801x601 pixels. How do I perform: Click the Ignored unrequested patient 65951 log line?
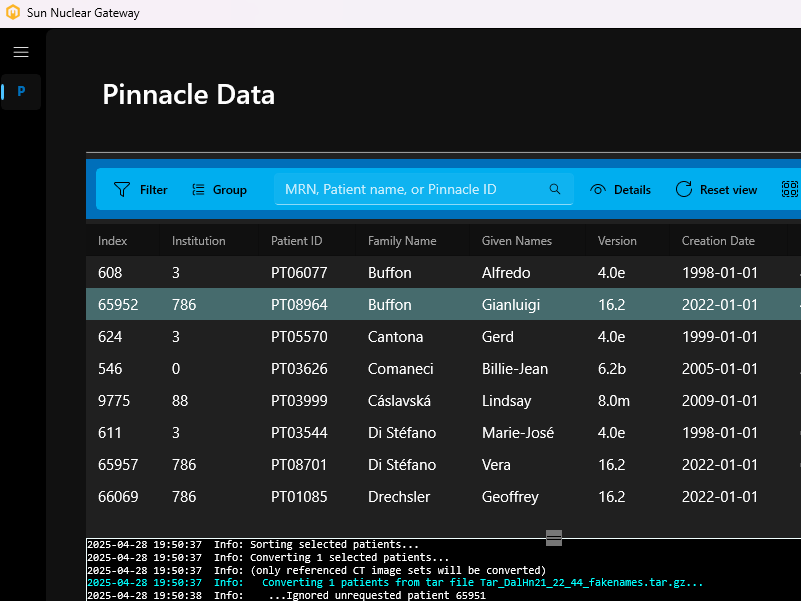[x=286, y=595]
